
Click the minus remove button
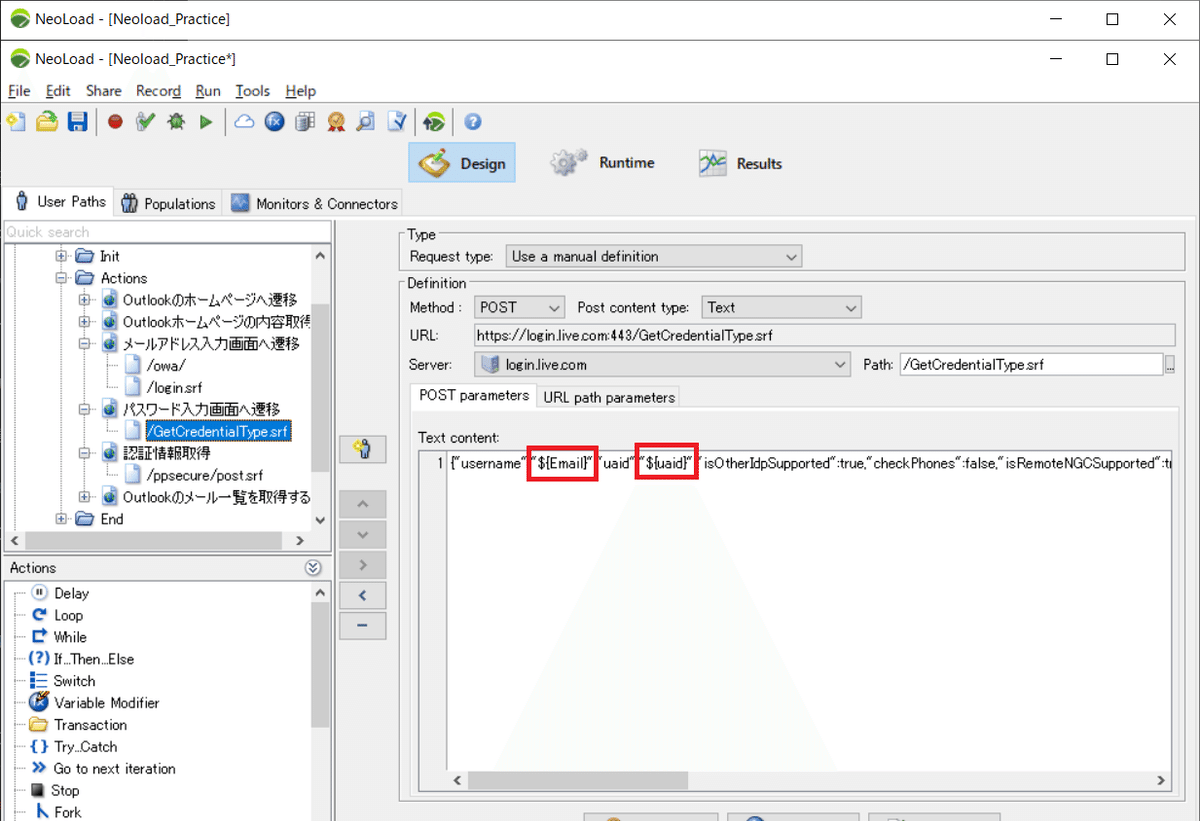point(362,626)
